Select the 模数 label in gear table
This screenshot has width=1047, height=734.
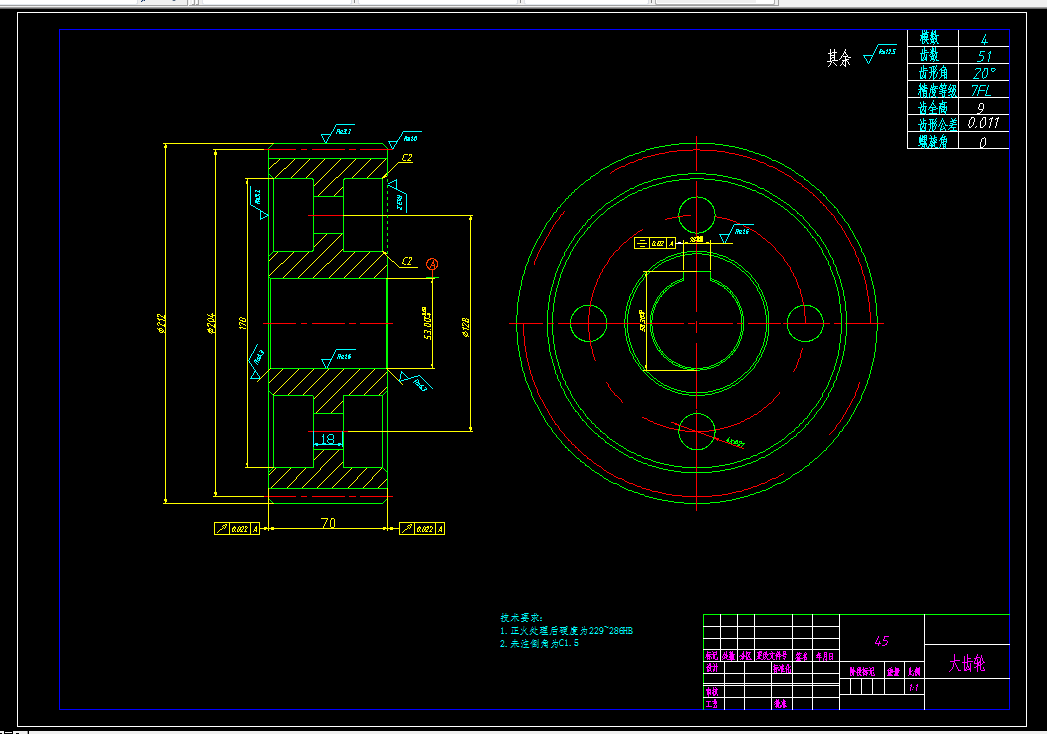[x=929, y=38]
